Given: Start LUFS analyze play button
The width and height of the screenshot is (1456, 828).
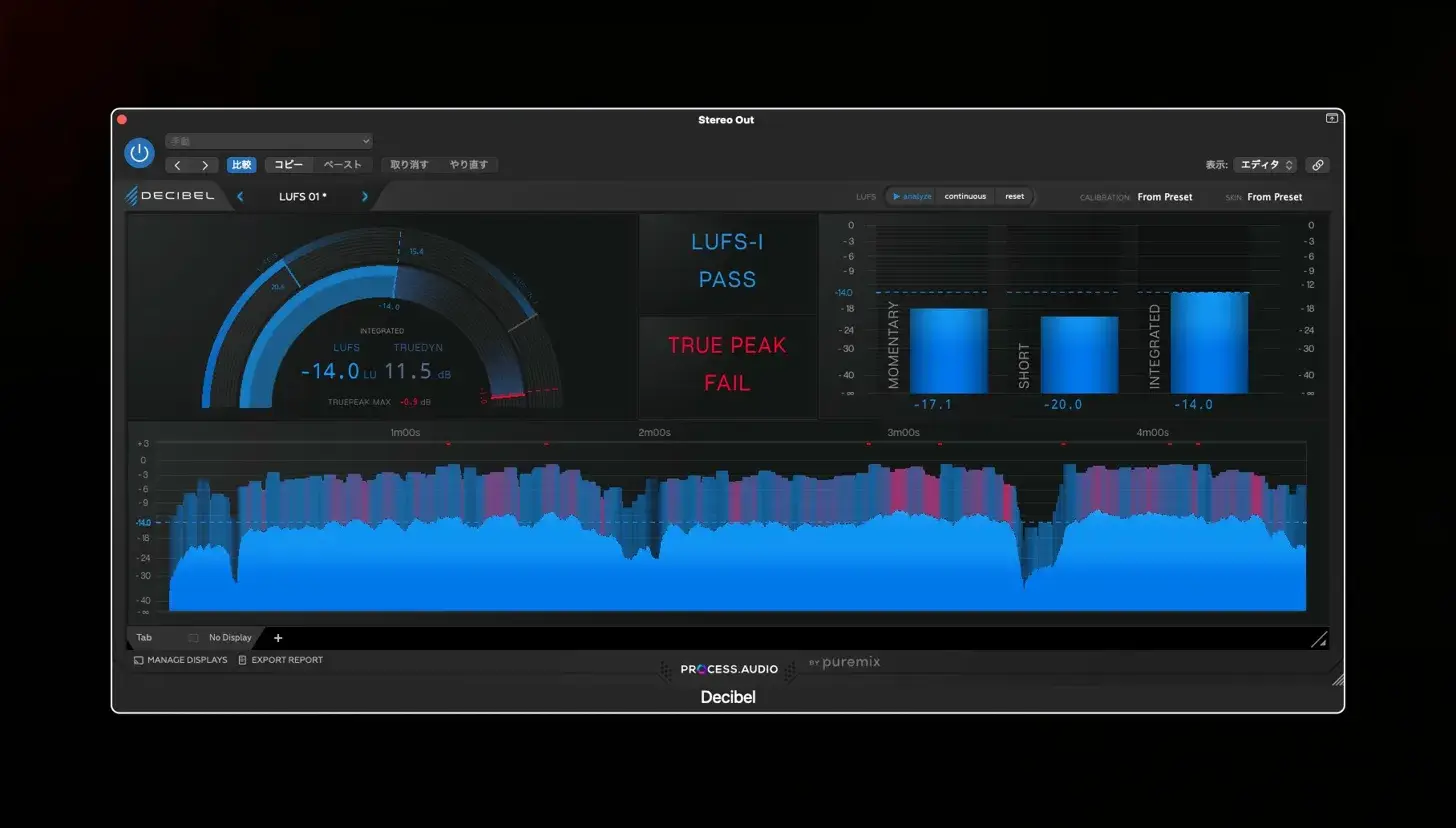Looking at the screenshot, I should tap(912, 197).
